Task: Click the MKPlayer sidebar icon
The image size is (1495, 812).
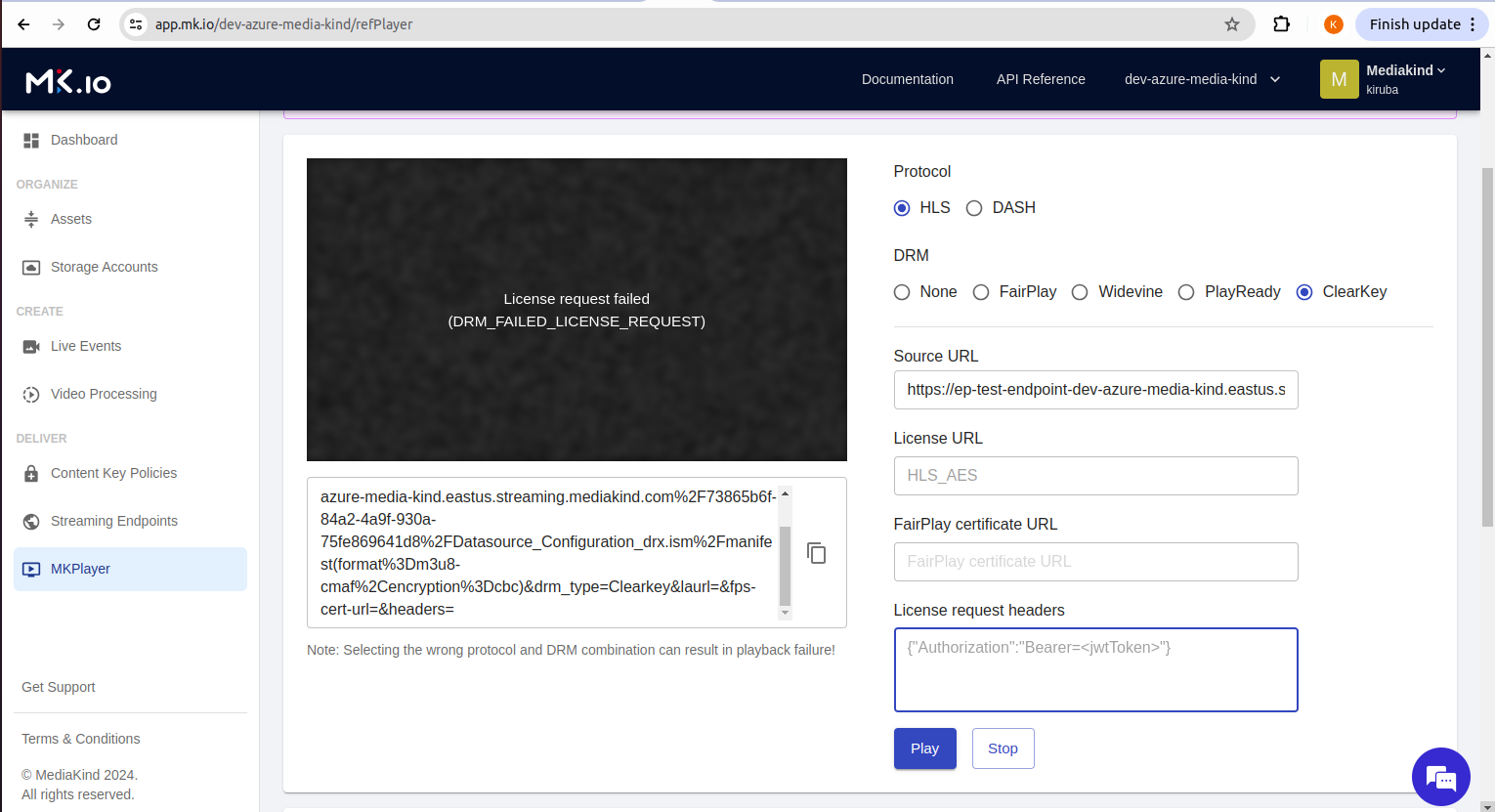Action: click(31, 570)
